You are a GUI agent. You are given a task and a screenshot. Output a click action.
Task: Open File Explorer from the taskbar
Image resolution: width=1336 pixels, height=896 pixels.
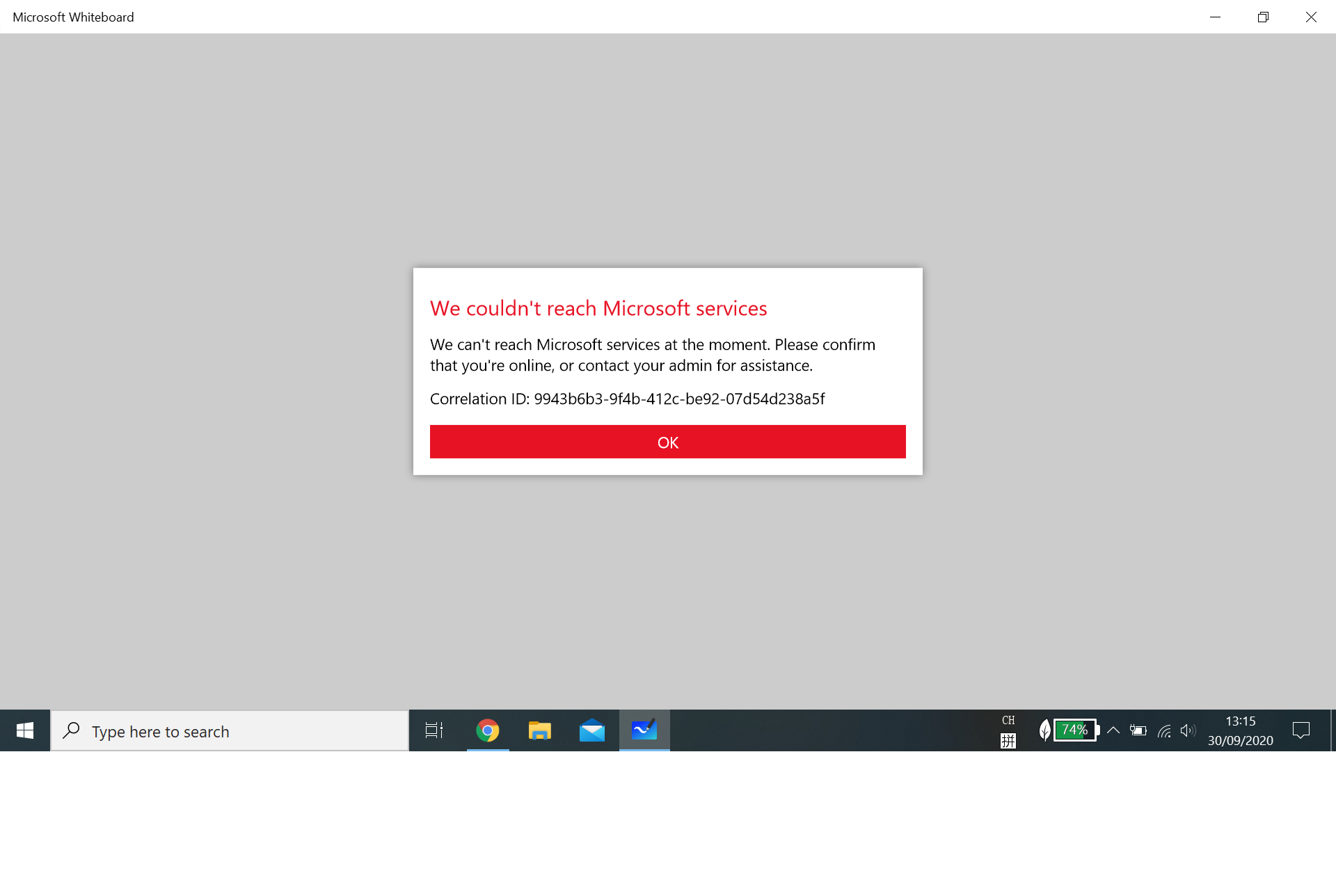pyautogui.click(x=539, y=730)
